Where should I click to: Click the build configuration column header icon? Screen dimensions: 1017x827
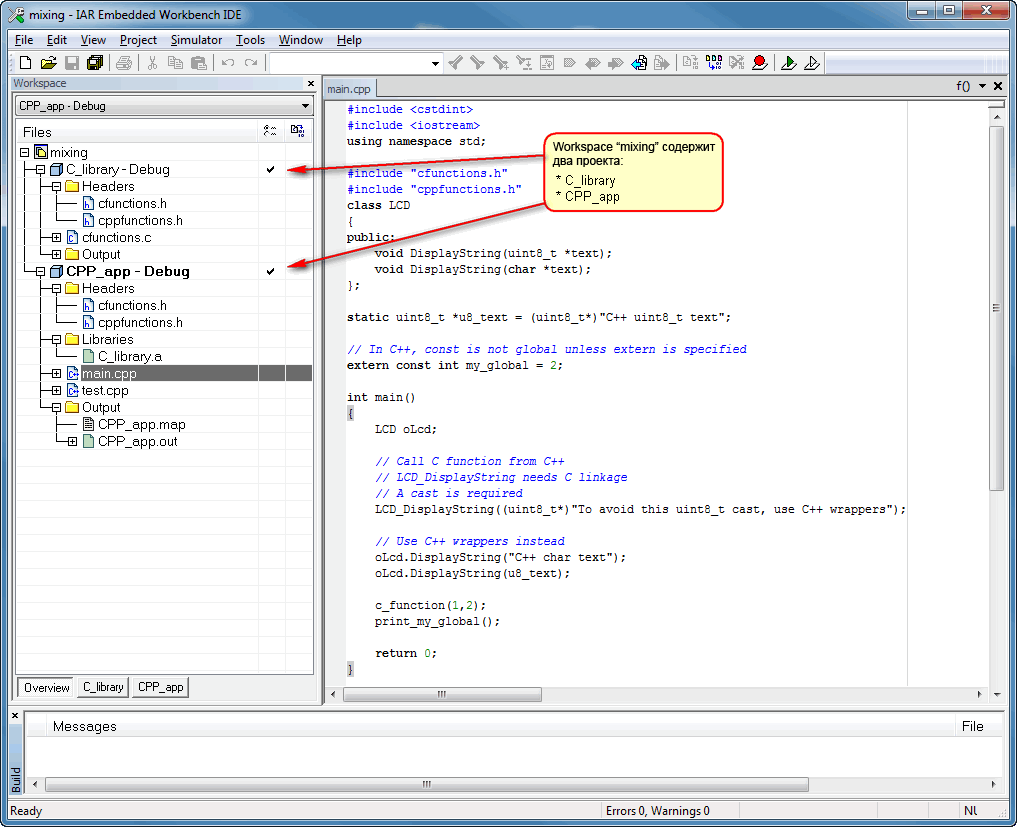(x=270, y=132)
